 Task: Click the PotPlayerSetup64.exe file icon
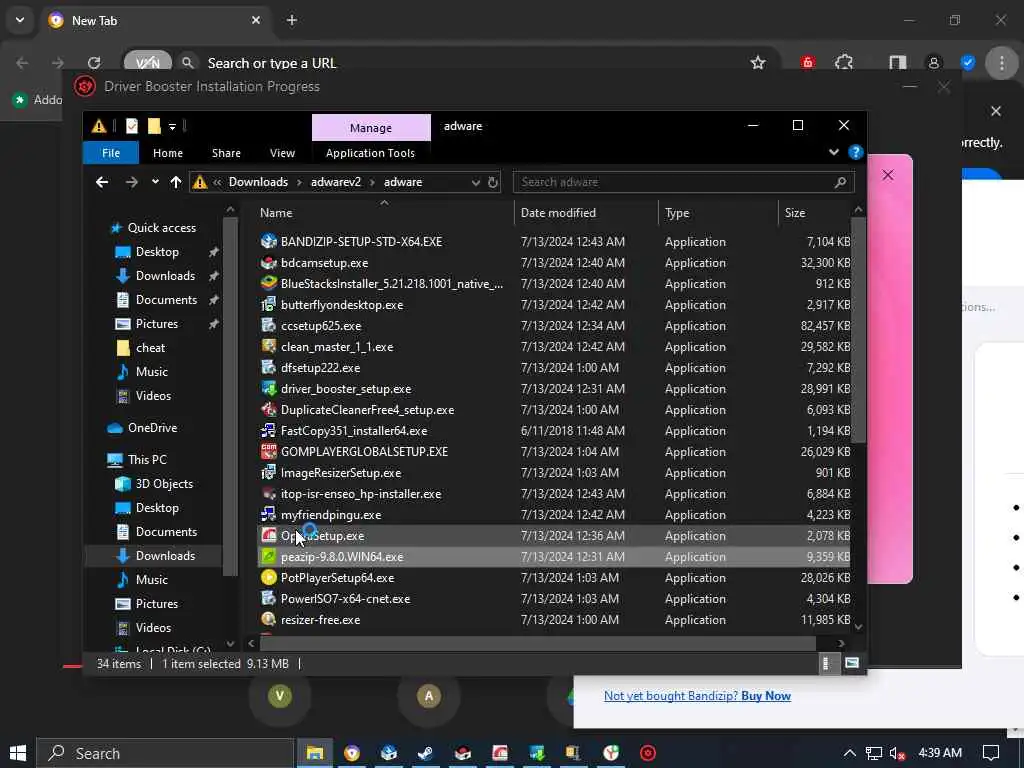coord(268,577)
